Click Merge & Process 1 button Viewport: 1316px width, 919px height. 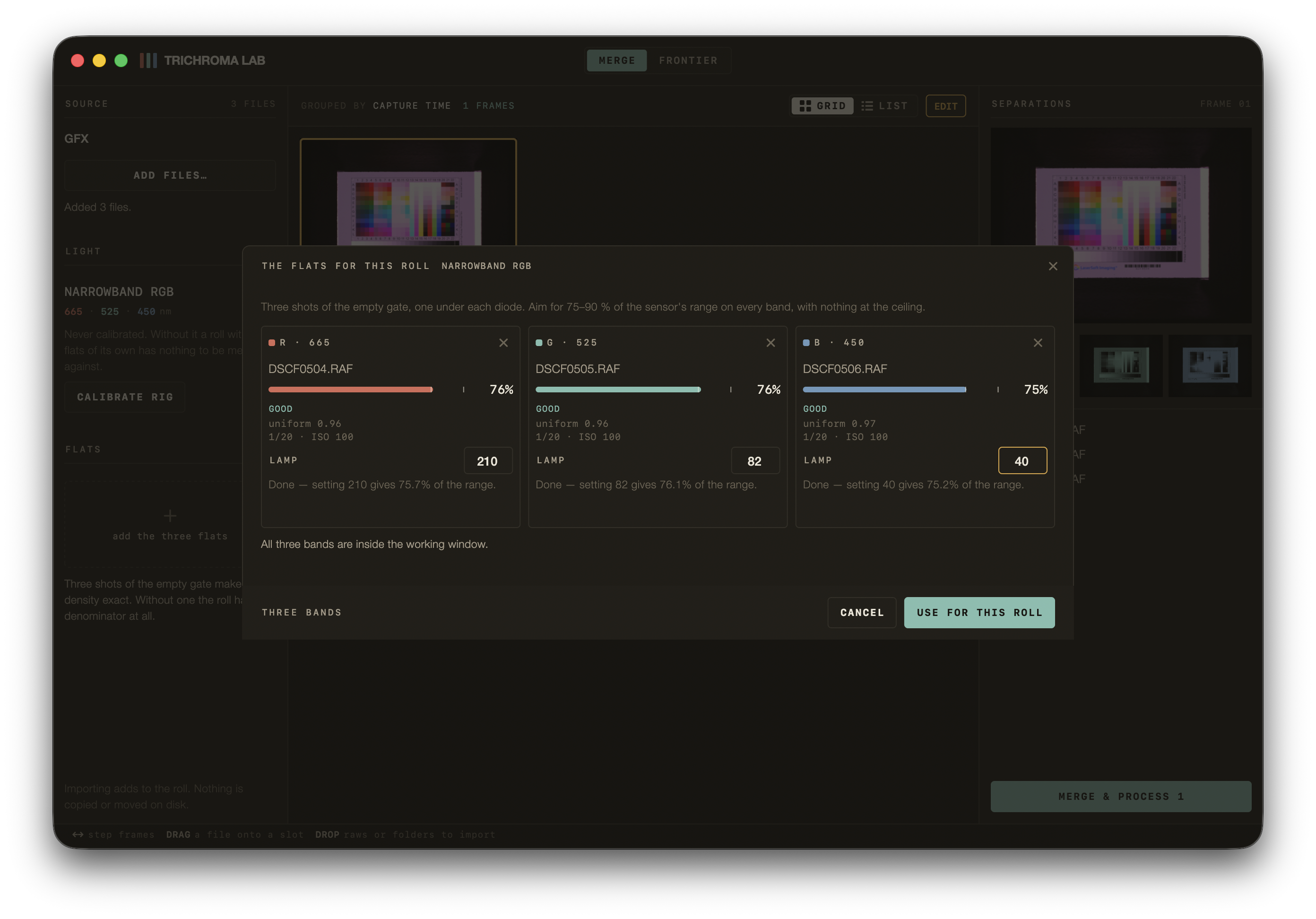[x=1121, y=796]
